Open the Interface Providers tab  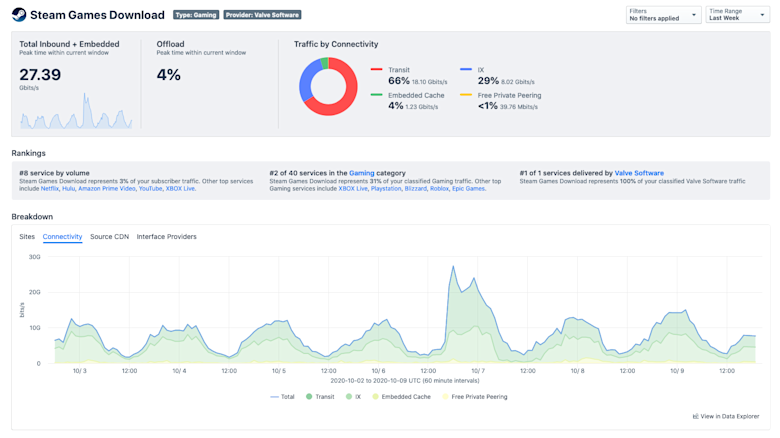tap(167, 236)
